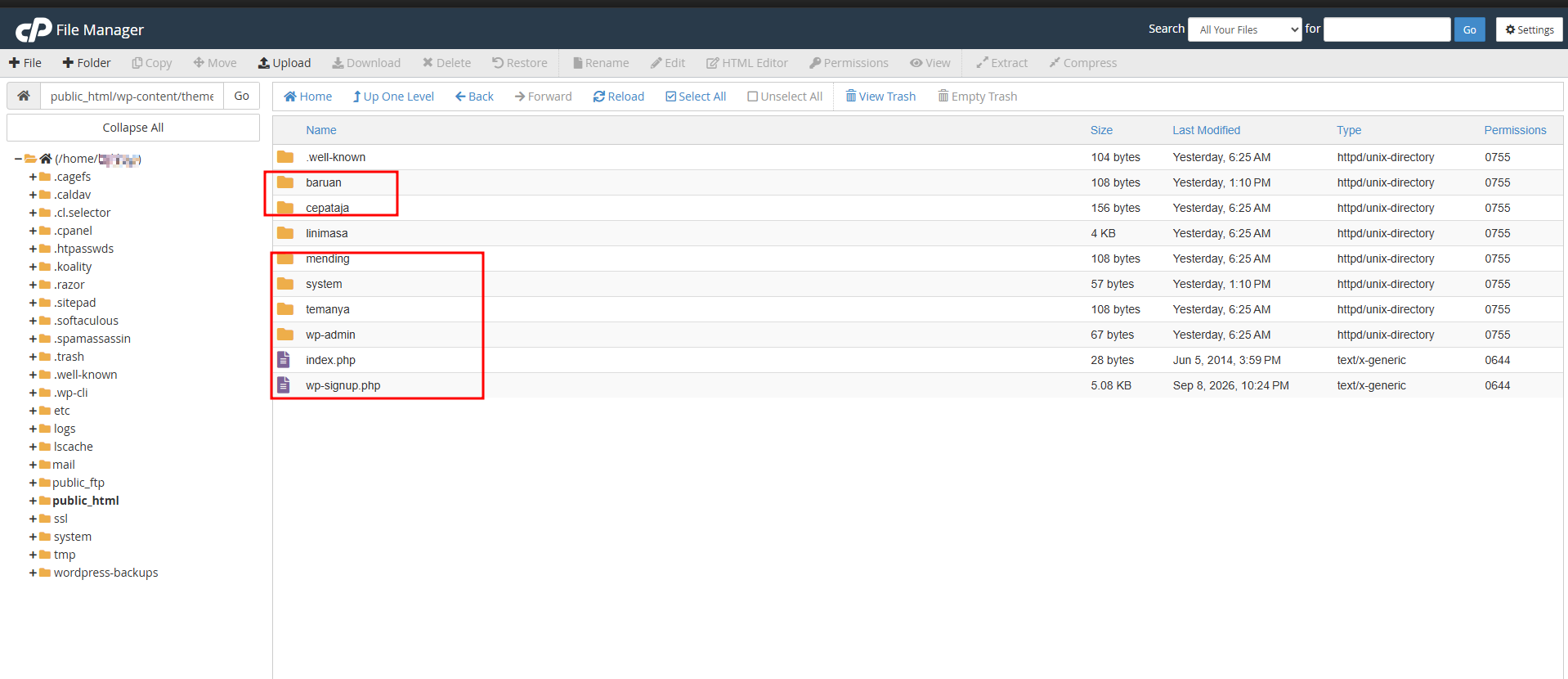The width and height of the screenshot is (1568, 679).
Task: Click the Copy toolbar button
Action: (152, 63)
